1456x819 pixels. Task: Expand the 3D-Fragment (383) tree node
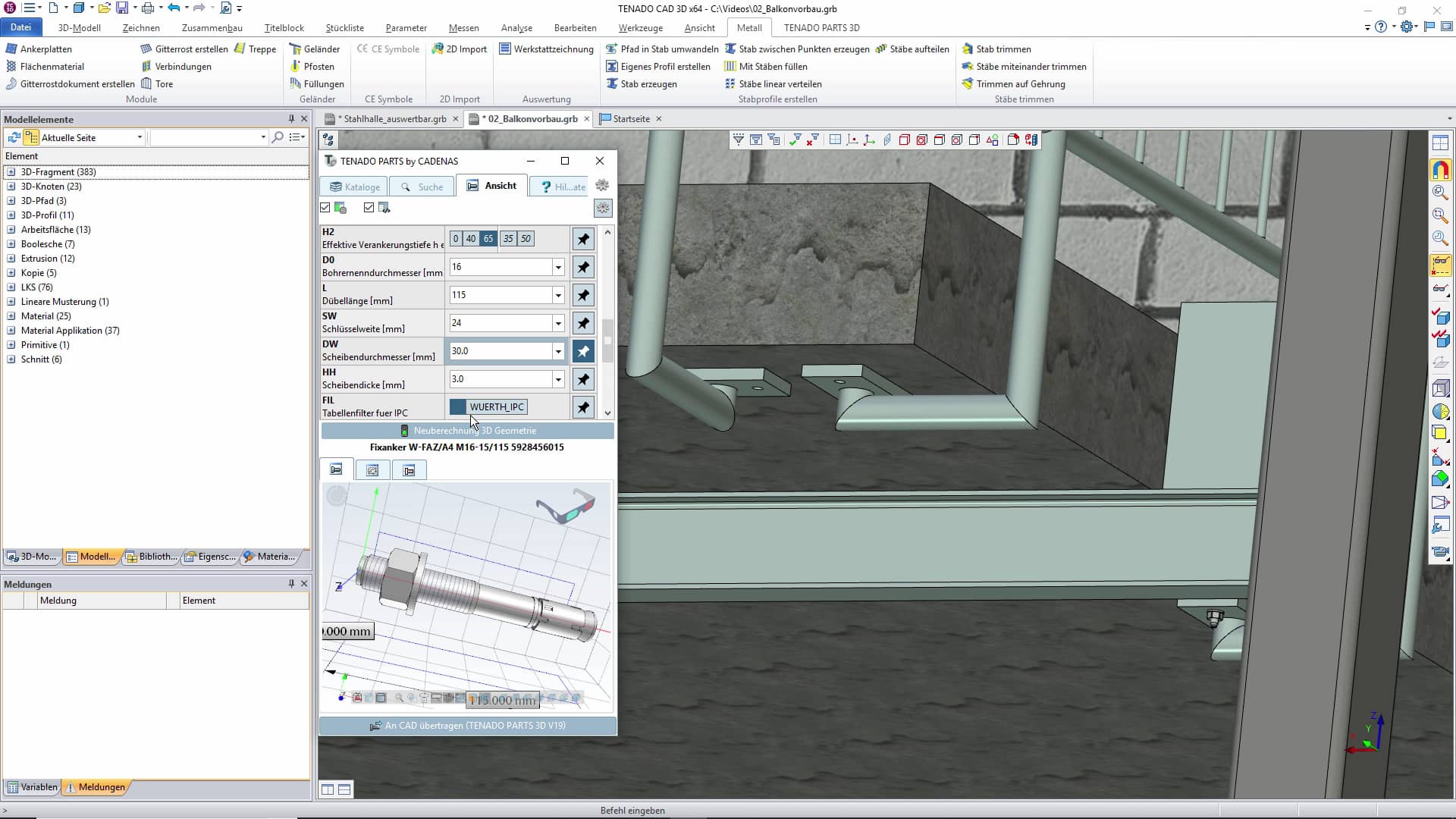point(11,172)
